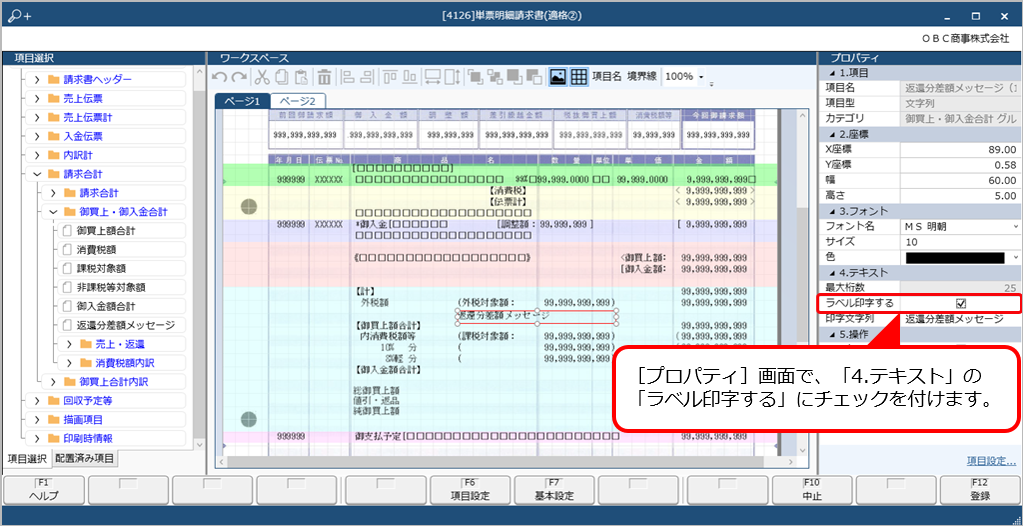
Task: Click the Redo arrow in the workspace toolbar
Action: pyautogui.click(x=239, y=77)
